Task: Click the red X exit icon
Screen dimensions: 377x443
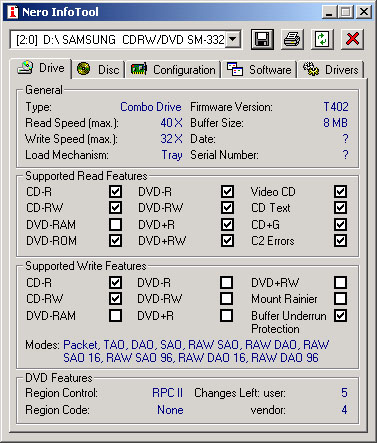Action: pos(352,39)
